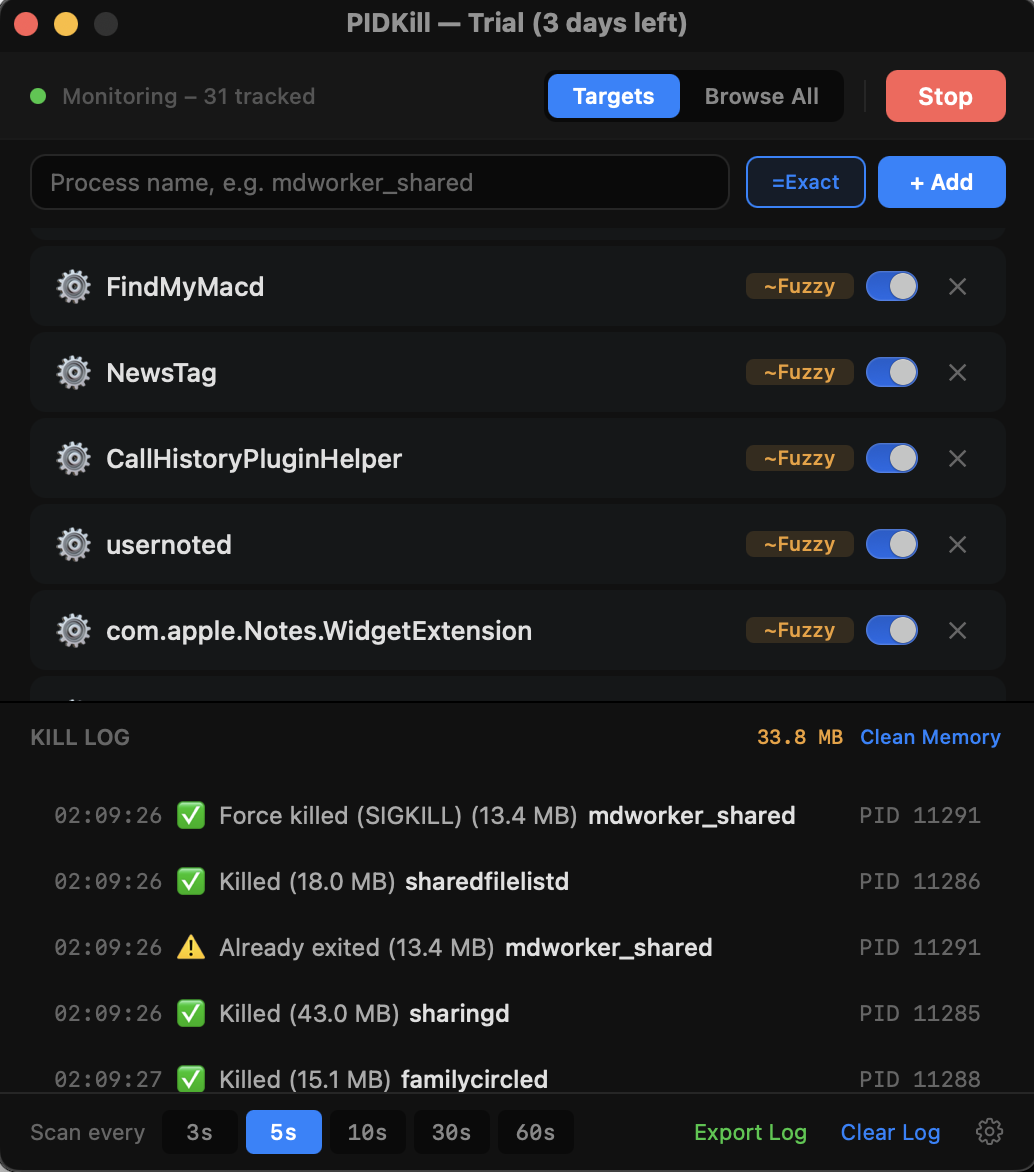Image resolution: width=1034 pixels, height=1172 pixels.
Task: Click the green checkmark for sharingd kill entry
Action: pos(190,1013)
